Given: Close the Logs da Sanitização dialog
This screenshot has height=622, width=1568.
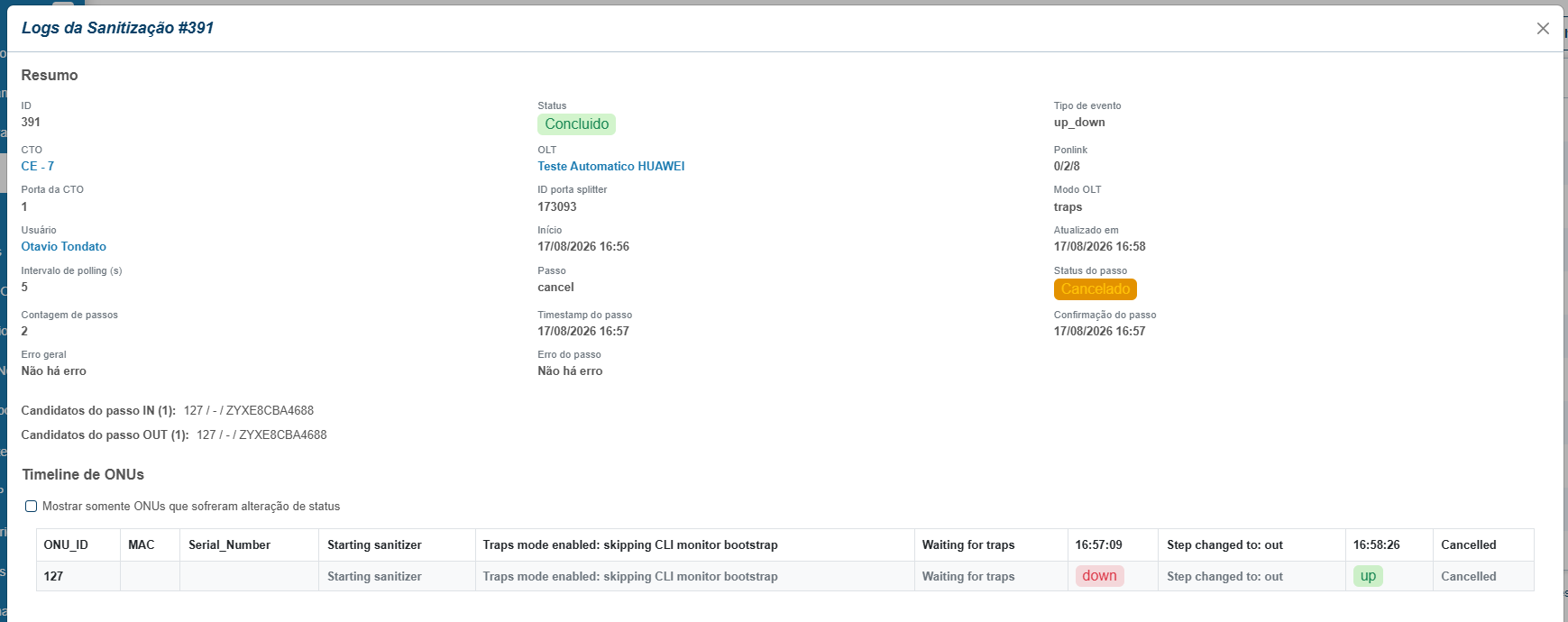Looking at the screenshot, I should coord(1543,29).
